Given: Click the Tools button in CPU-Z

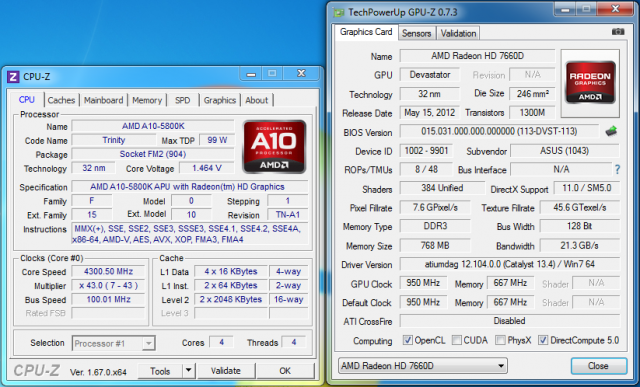Looking at the screenshot, I should pos(160,371).
